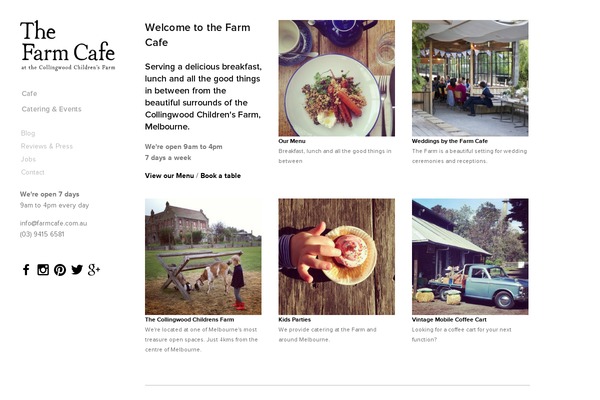
Task: Open the Twitter bird icon
Action: pyautogui.click(x=77, y=269)
